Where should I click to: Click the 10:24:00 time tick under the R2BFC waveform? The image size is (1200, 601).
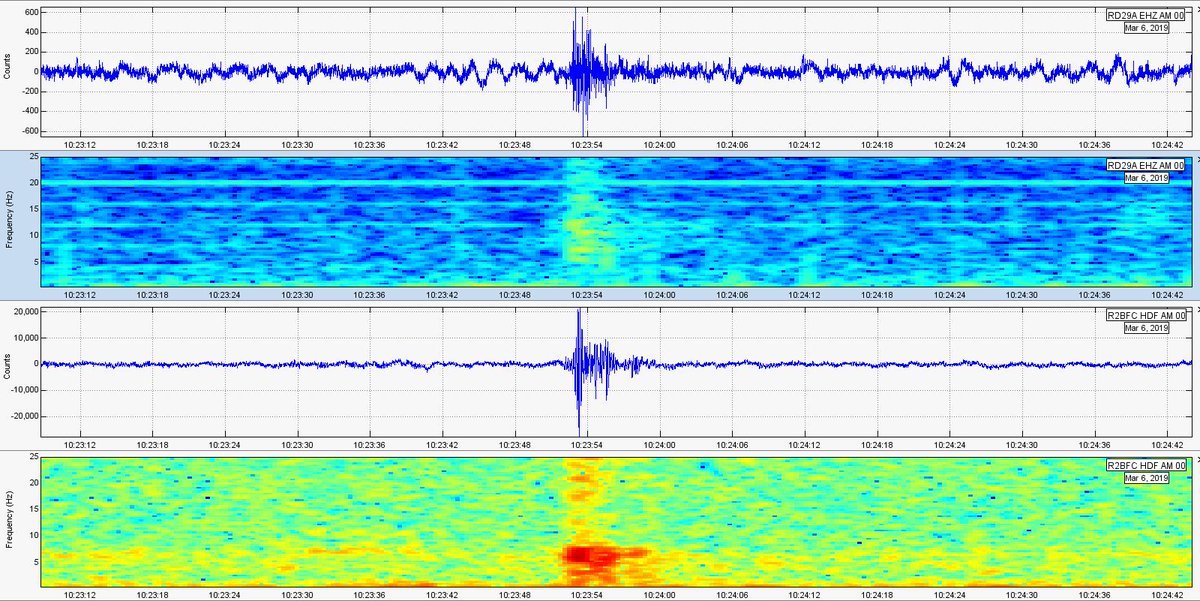point(660,444)
